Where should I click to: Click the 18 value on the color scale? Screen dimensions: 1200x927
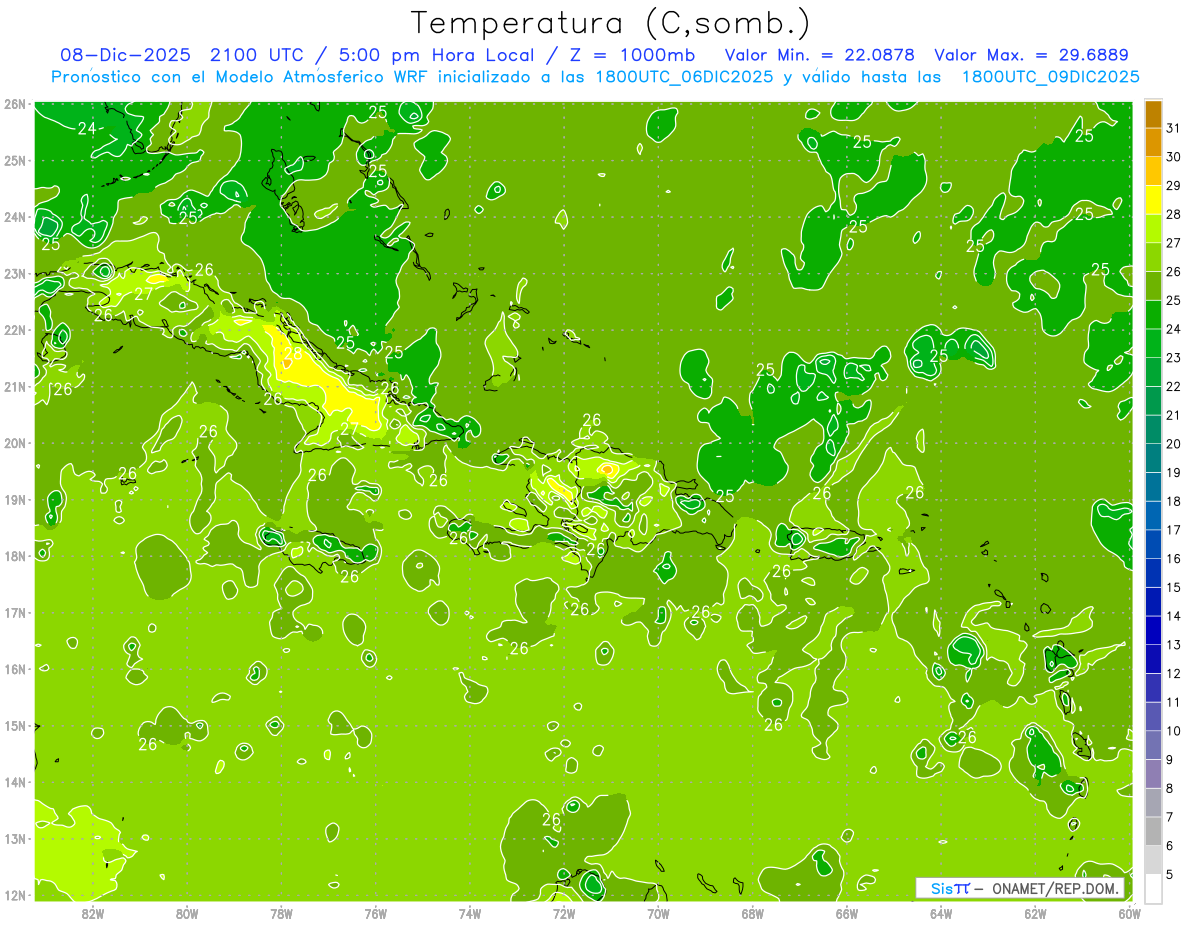point(1173,501)
